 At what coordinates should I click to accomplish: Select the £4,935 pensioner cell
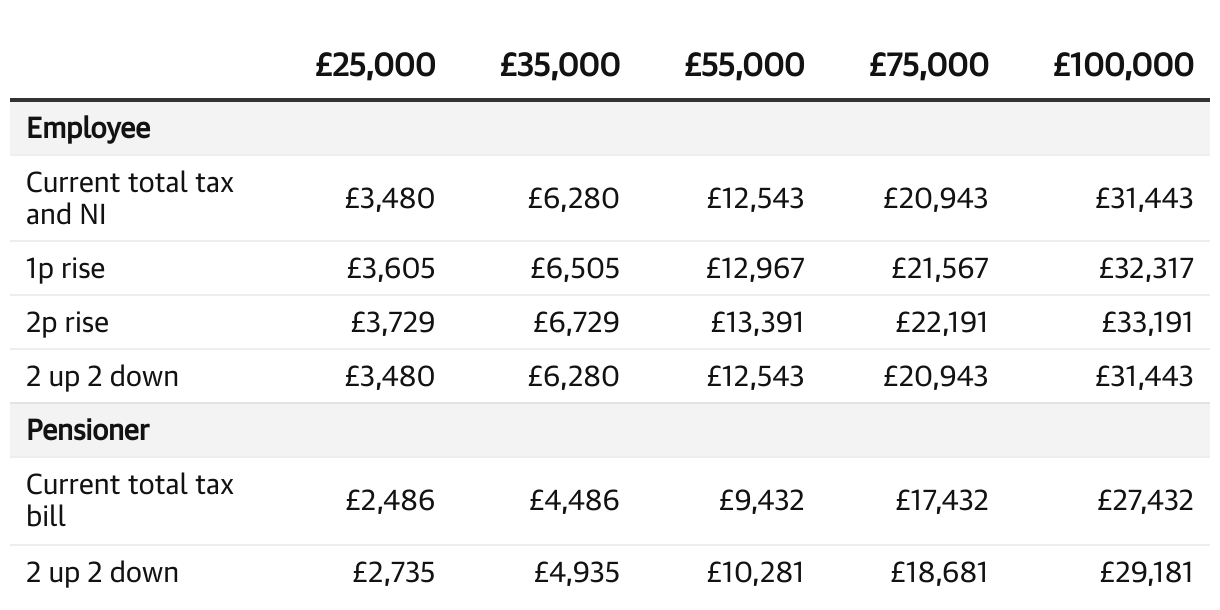pos(574,573)
